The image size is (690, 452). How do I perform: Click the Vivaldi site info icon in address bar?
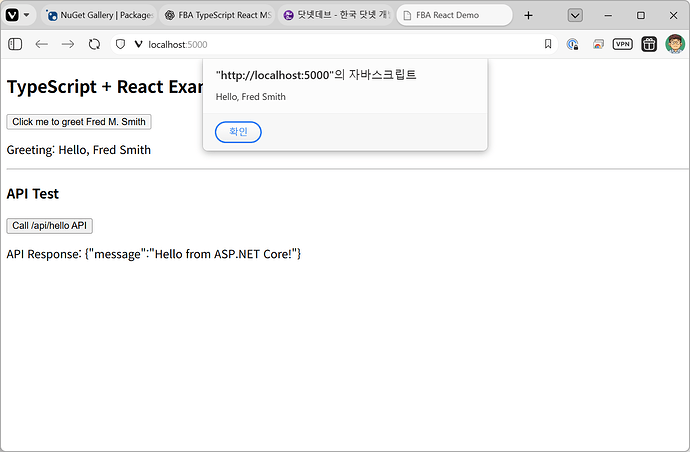point(139,44)
